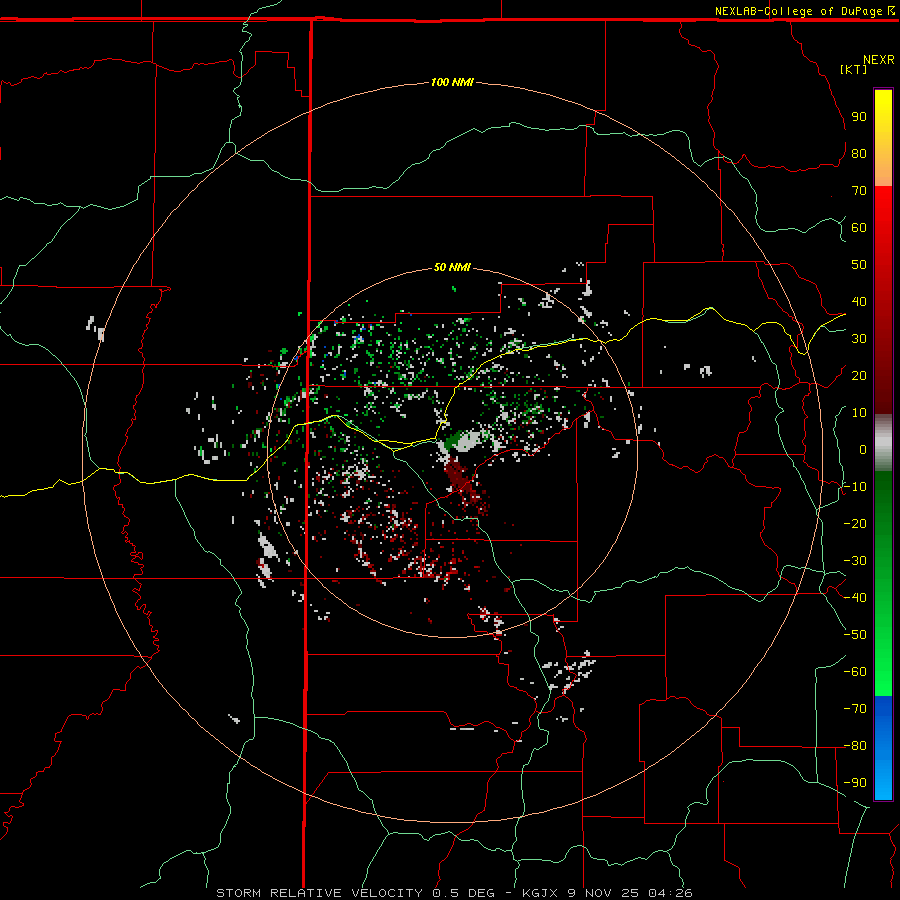
Task: Click the 9 NOV 25 date text
Action: tap(604, 893)
